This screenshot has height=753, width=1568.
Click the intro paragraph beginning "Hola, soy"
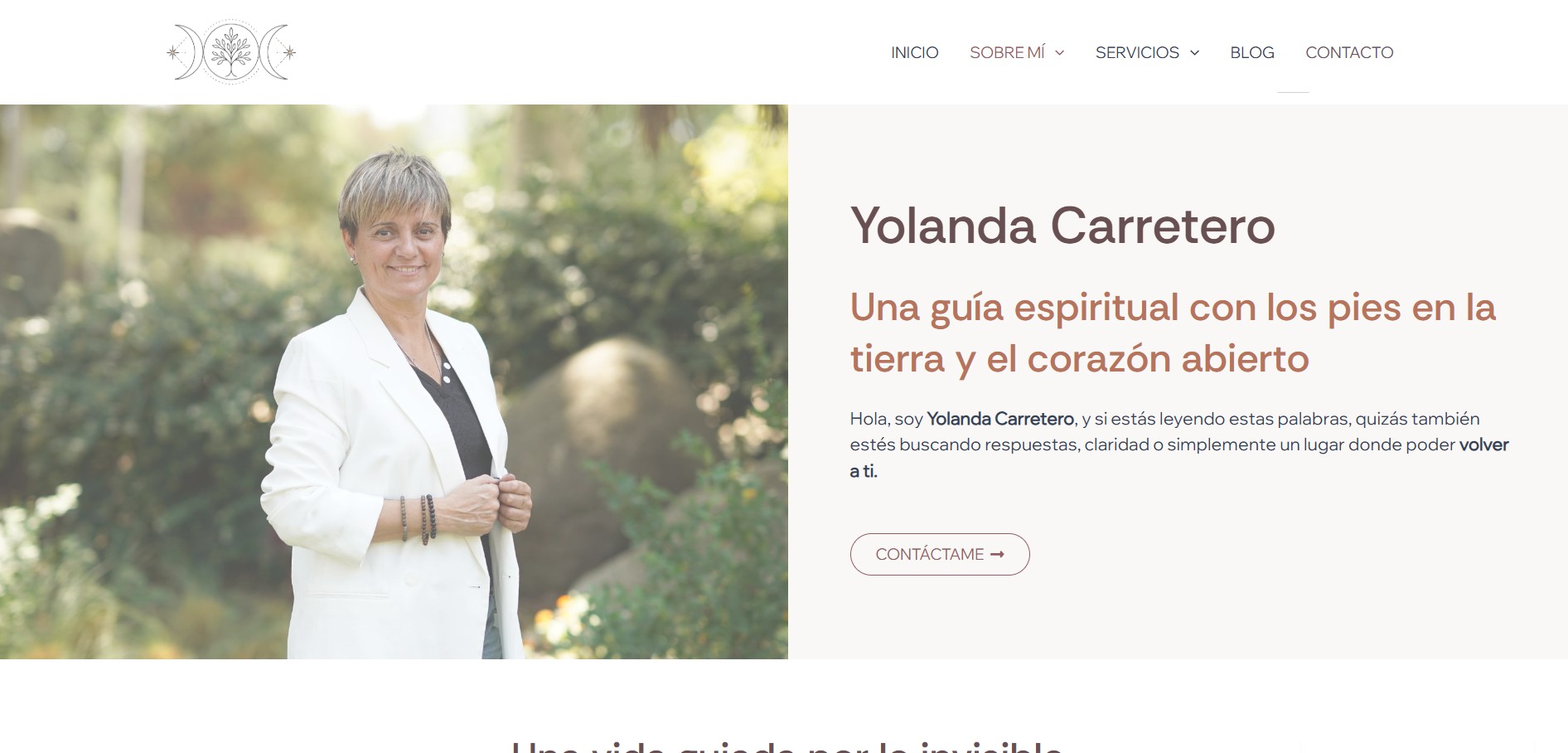1179,445
